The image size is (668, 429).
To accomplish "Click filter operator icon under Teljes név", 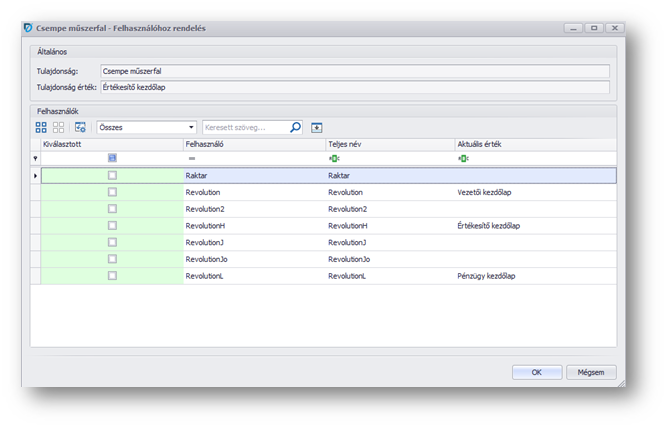I will [x=334, y=158].
